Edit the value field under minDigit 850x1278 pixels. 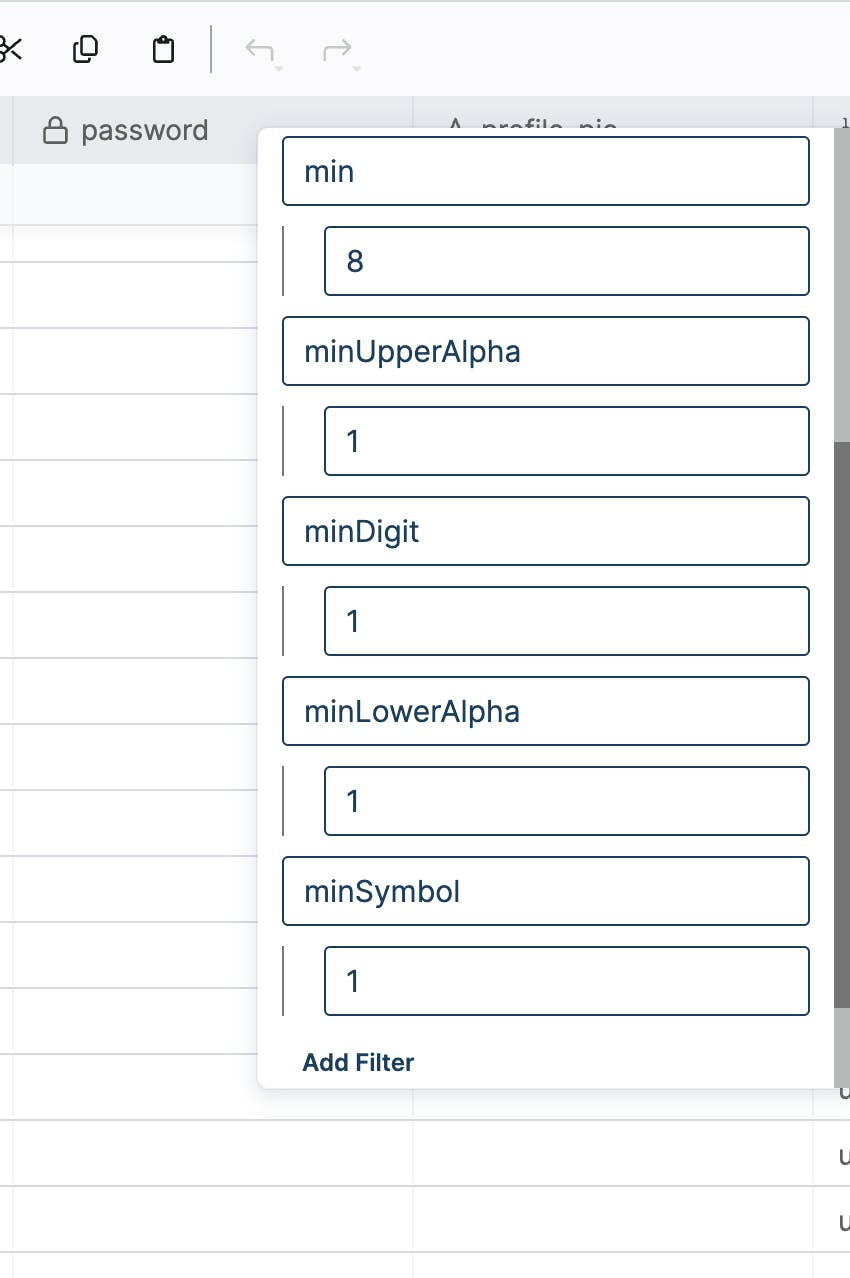click(566, 621)
